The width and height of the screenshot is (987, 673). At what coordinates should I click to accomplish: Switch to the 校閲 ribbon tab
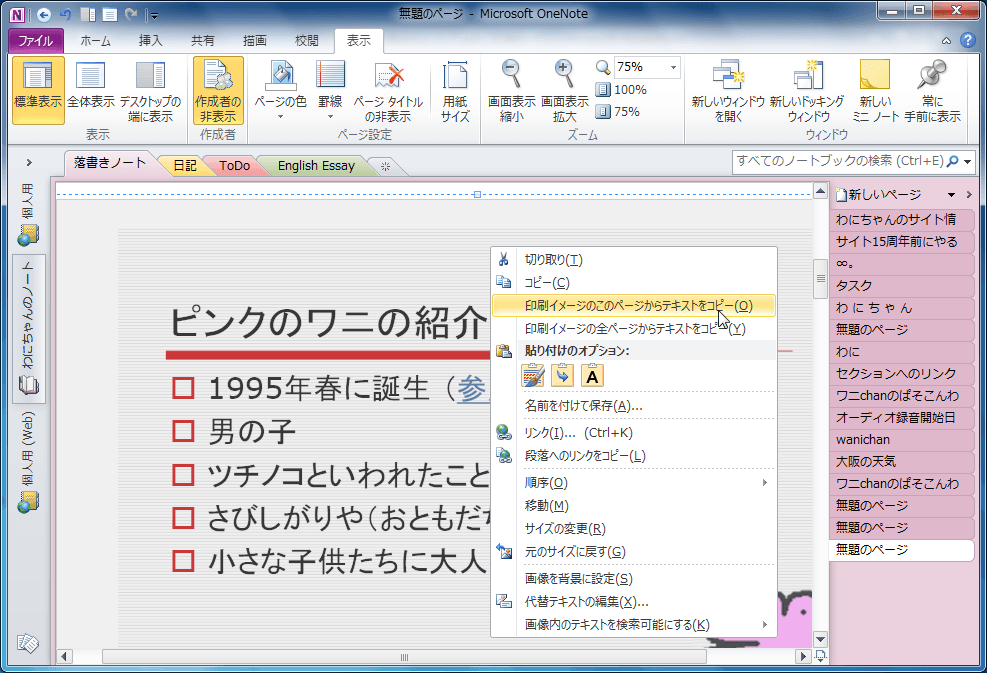tap(307, 41)
